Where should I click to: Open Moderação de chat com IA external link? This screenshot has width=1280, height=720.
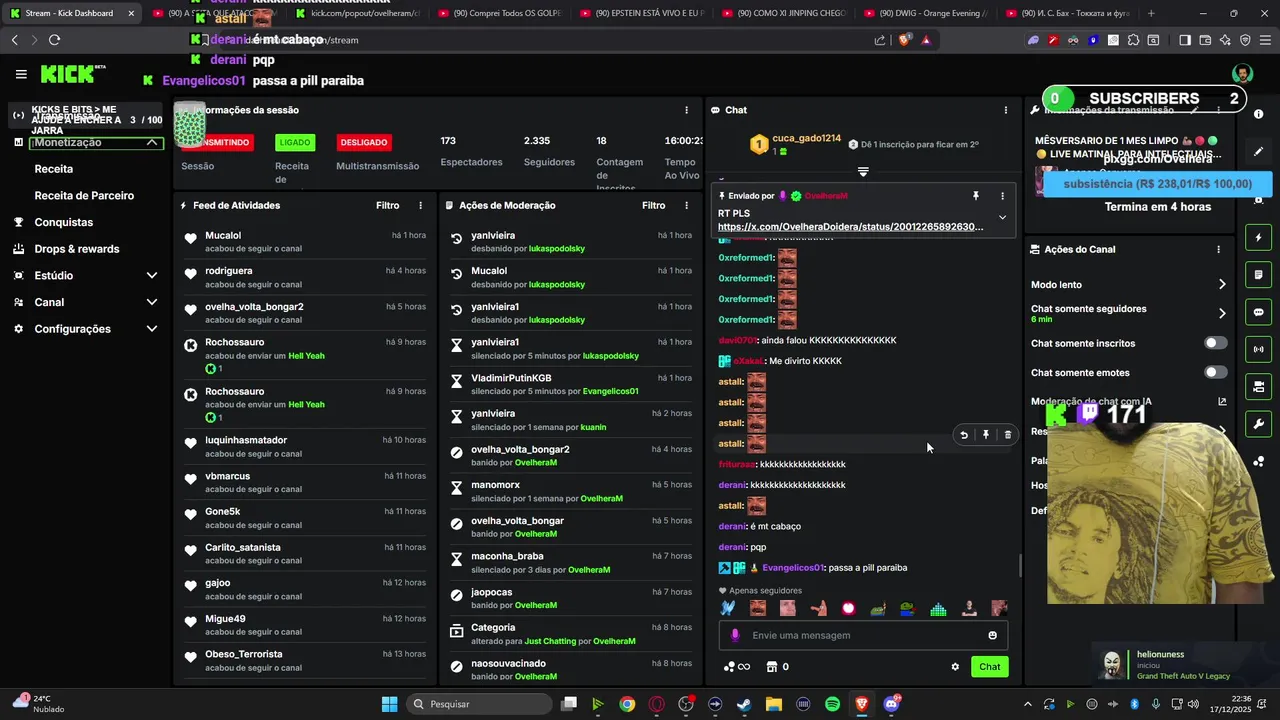tap(1222, 402)
